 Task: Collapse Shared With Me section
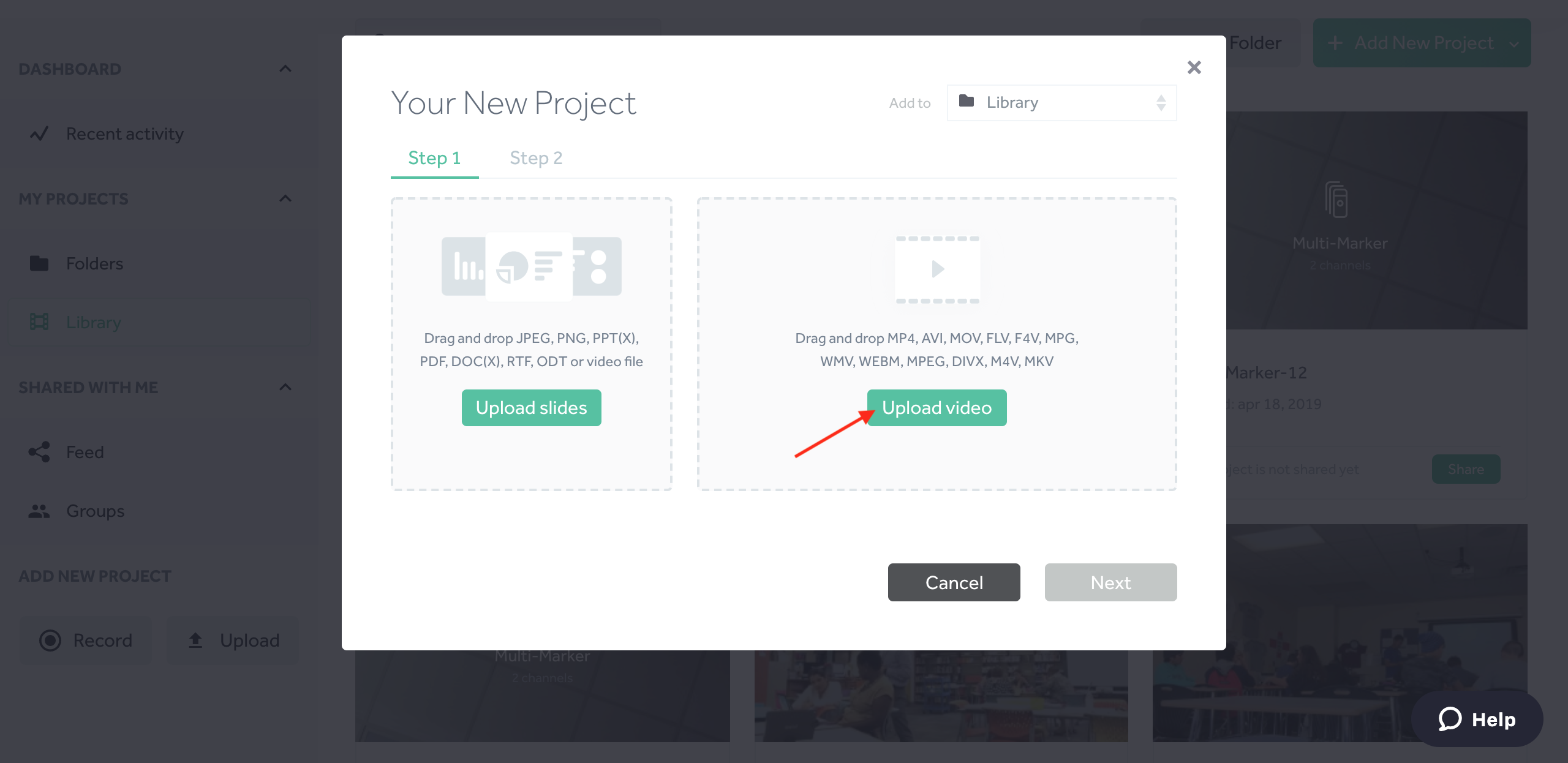(285, 387)
